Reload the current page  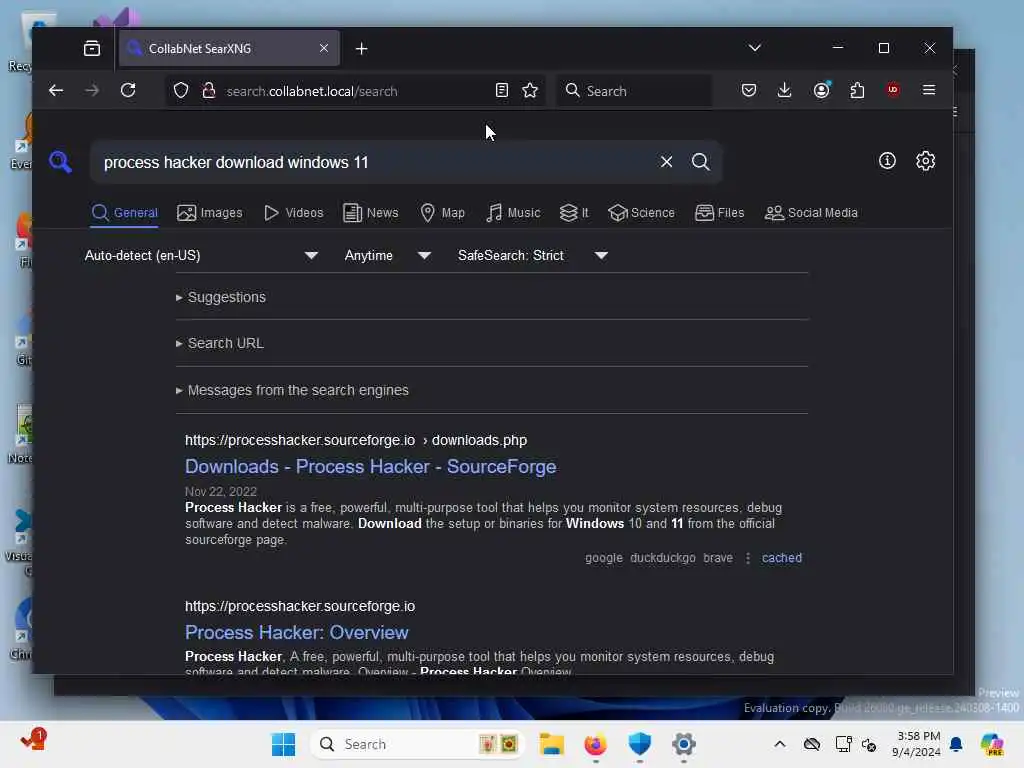128,90
